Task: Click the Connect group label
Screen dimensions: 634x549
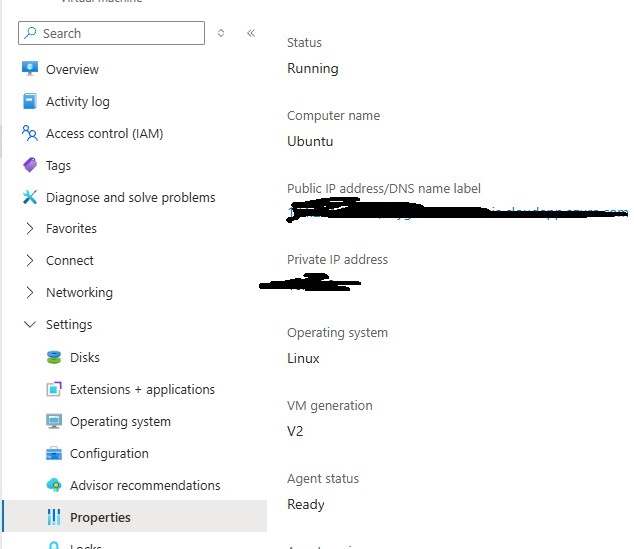Action: (x=70, y=260)
